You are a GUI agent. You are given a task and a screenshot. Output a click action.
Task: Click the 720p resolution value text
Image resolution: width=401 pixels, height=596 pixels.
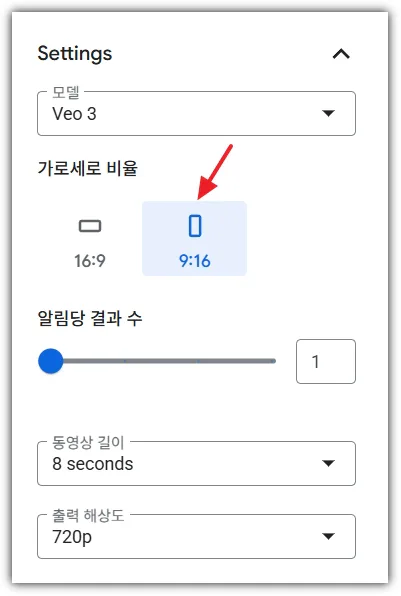point(72,537)
